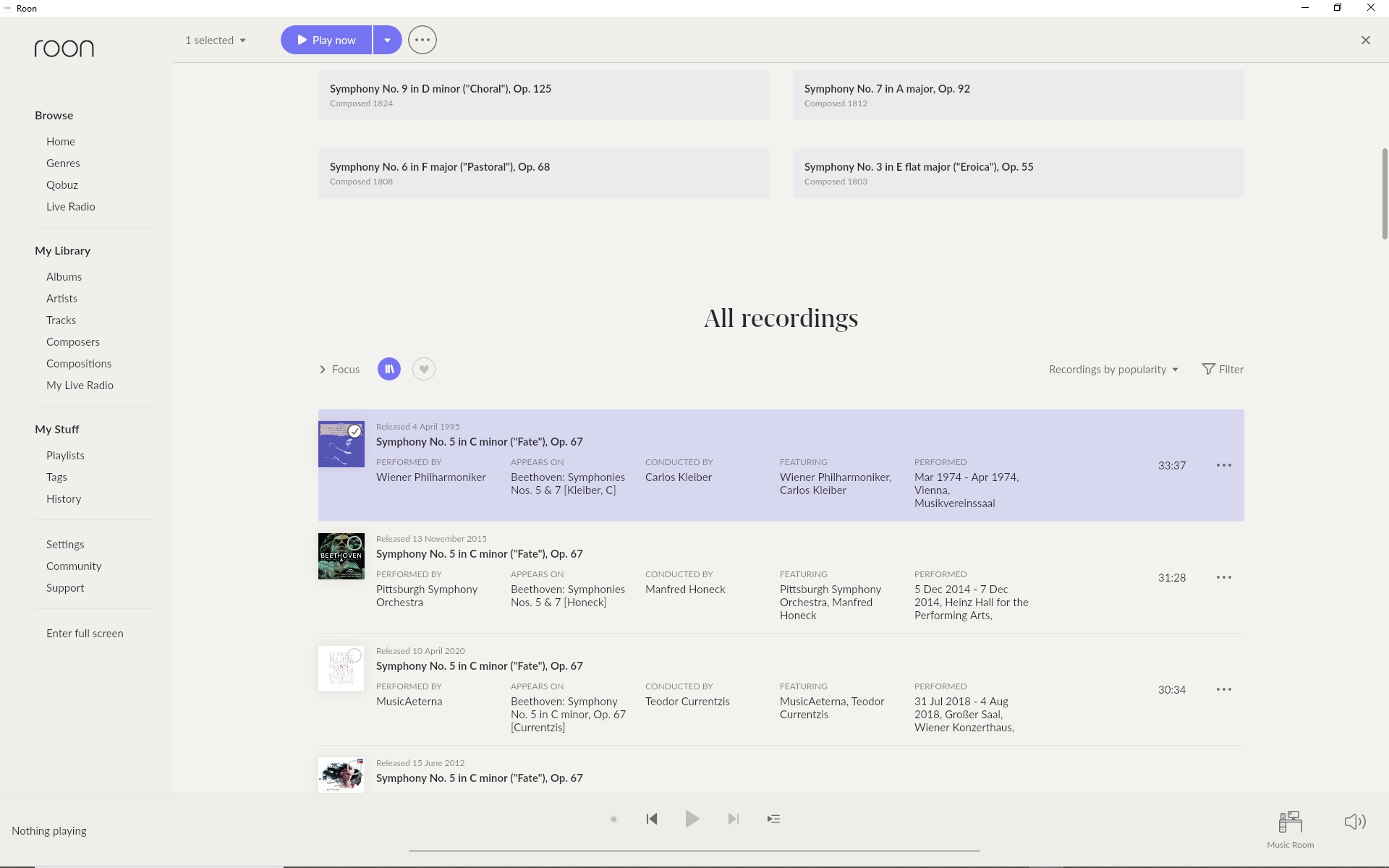Viewport: 1389px width, 868px height.
Task: Open conductor Manfred Honeck link
Action: (685, 590)
